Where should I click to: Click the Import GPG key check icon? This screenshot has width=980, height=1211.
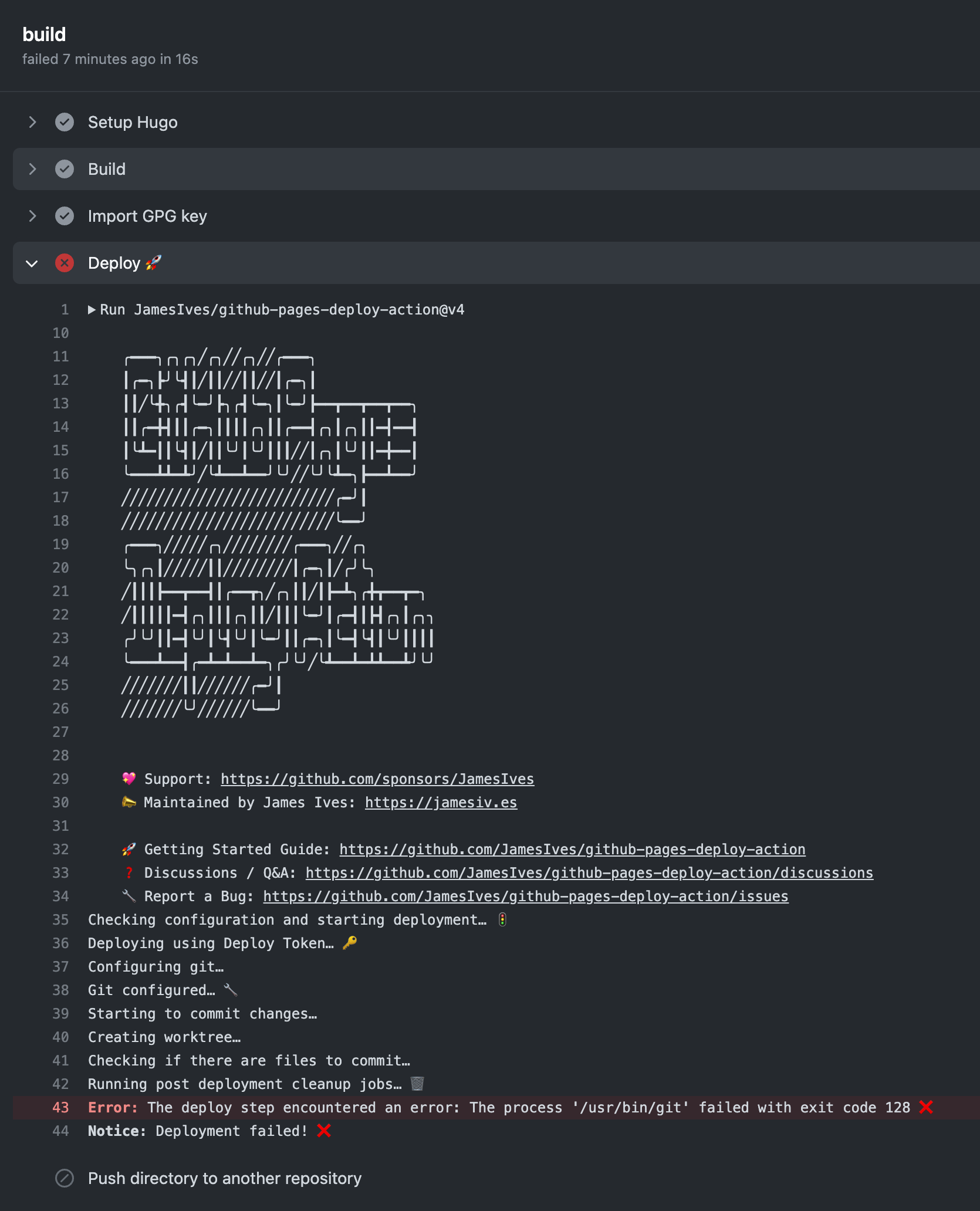point(65,216)
